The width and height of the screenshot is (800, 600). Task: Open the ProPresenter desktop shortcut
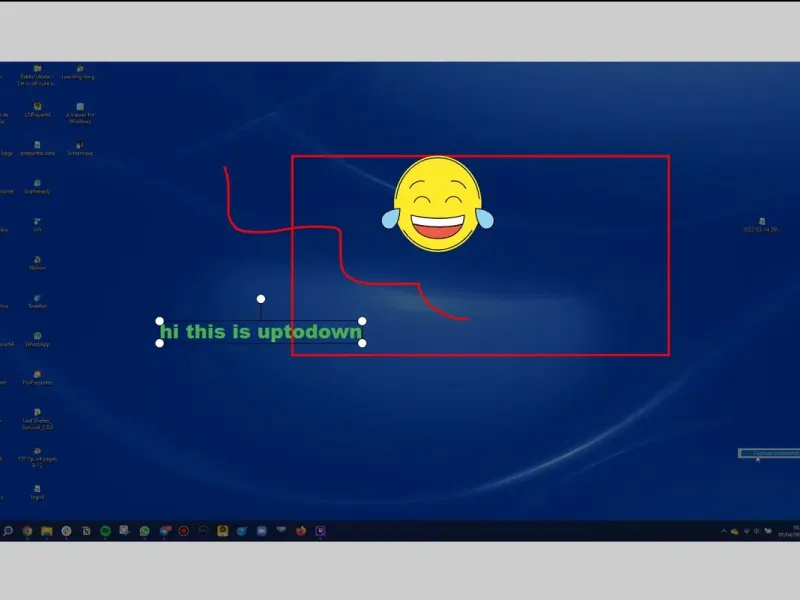tap(37, 378)
